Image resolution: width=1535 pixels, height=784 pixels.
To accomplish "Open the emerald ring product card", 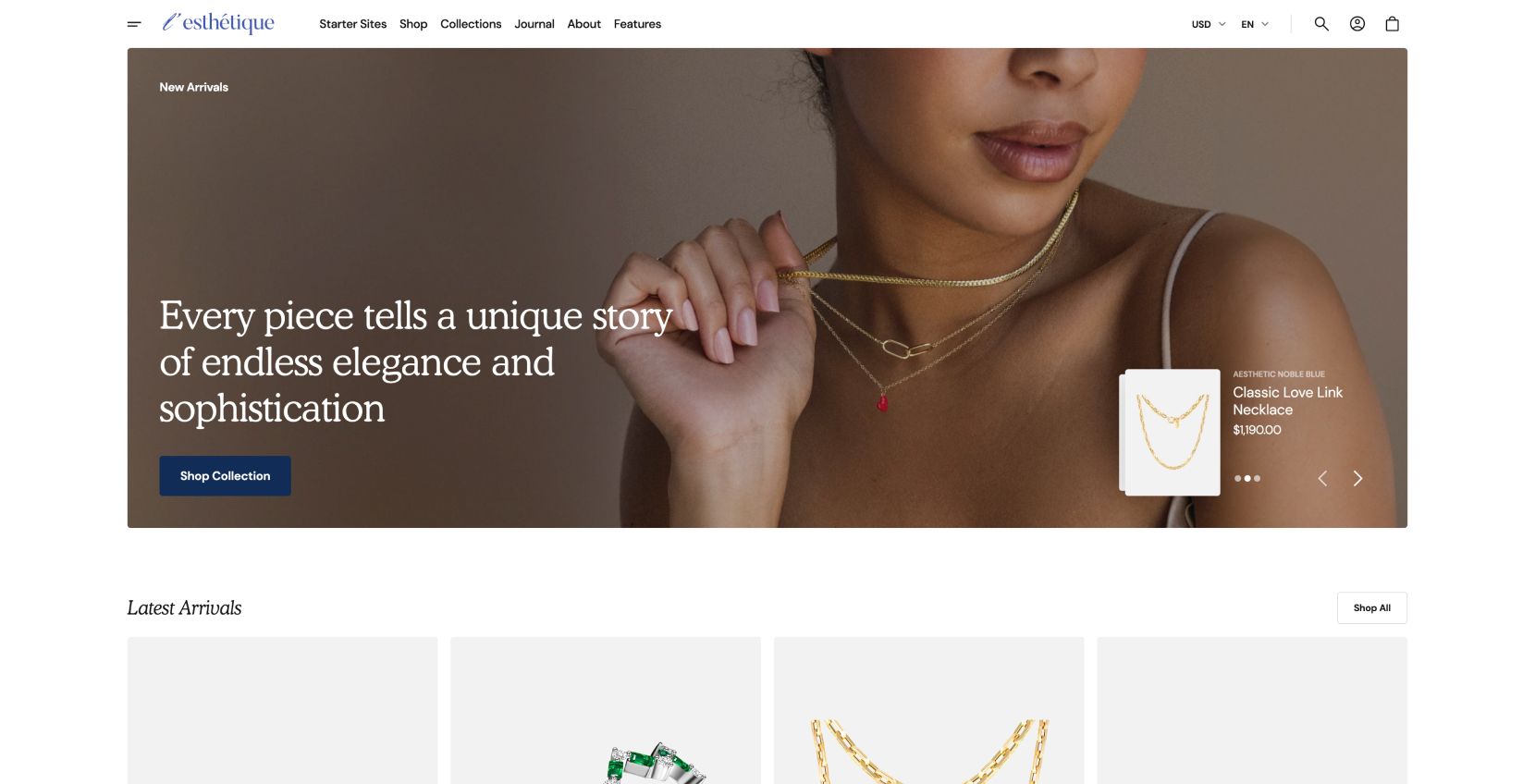I will pos(606,710).
